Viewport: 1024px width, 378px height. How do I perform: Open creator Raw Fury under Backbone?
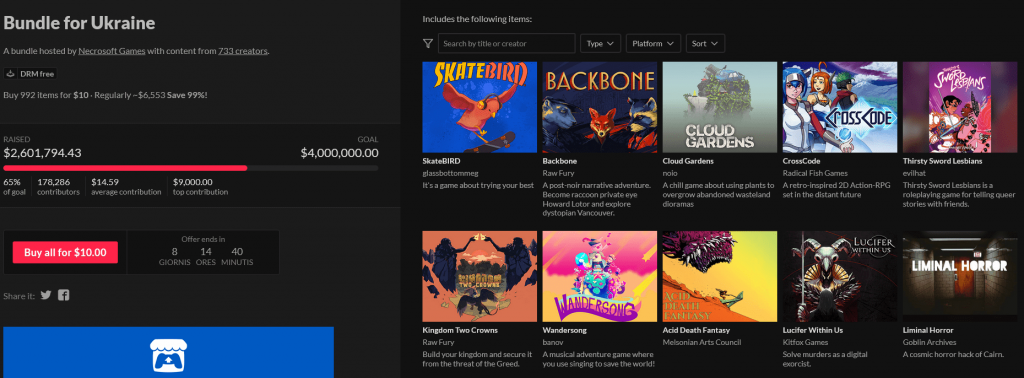[557, 173]
